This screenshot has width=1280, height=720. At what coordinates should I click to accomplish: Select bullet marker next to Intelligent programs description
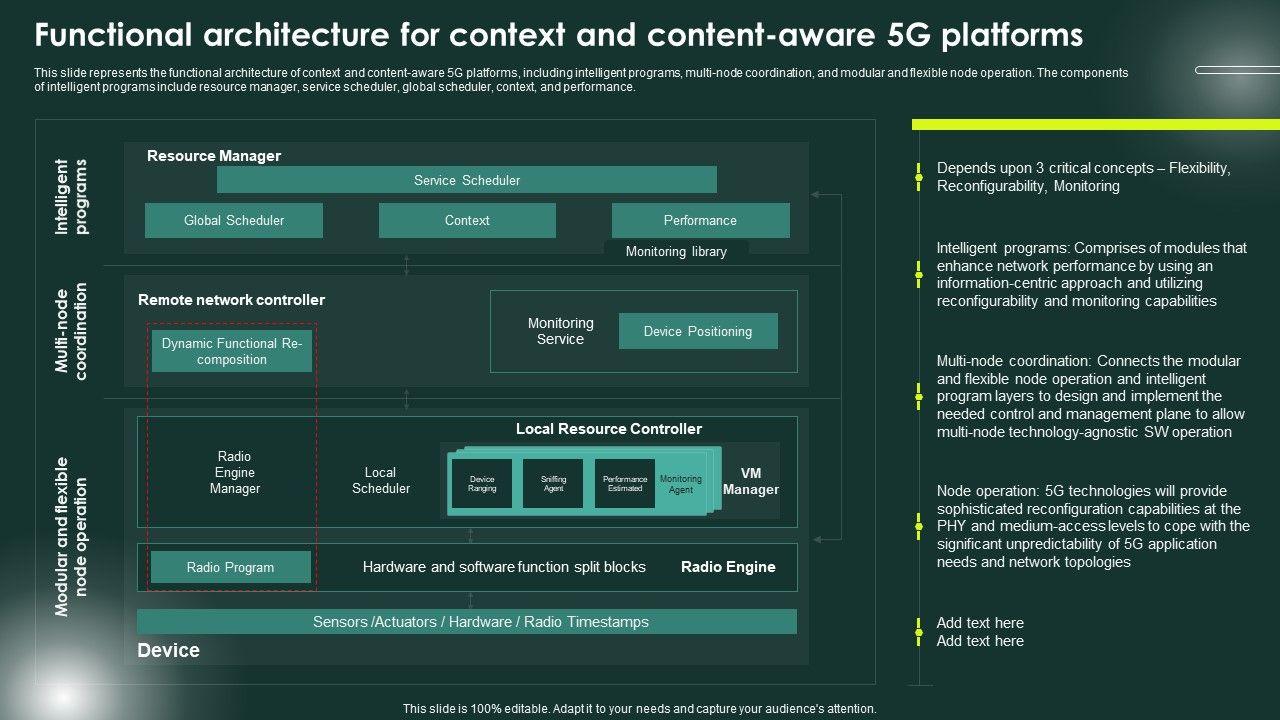919,274
